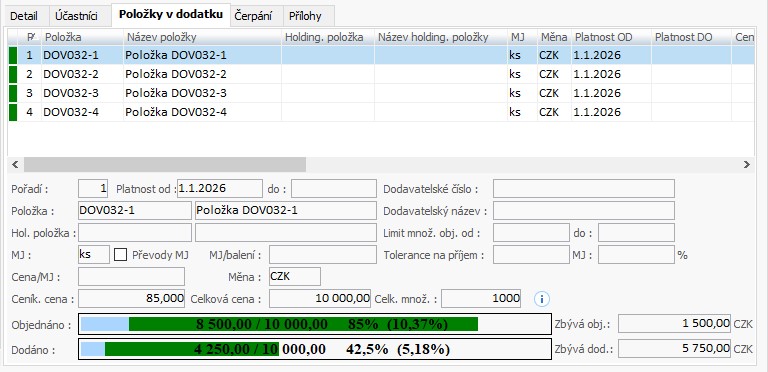Click the green status marker of row 1

click(x=13, y=55)
